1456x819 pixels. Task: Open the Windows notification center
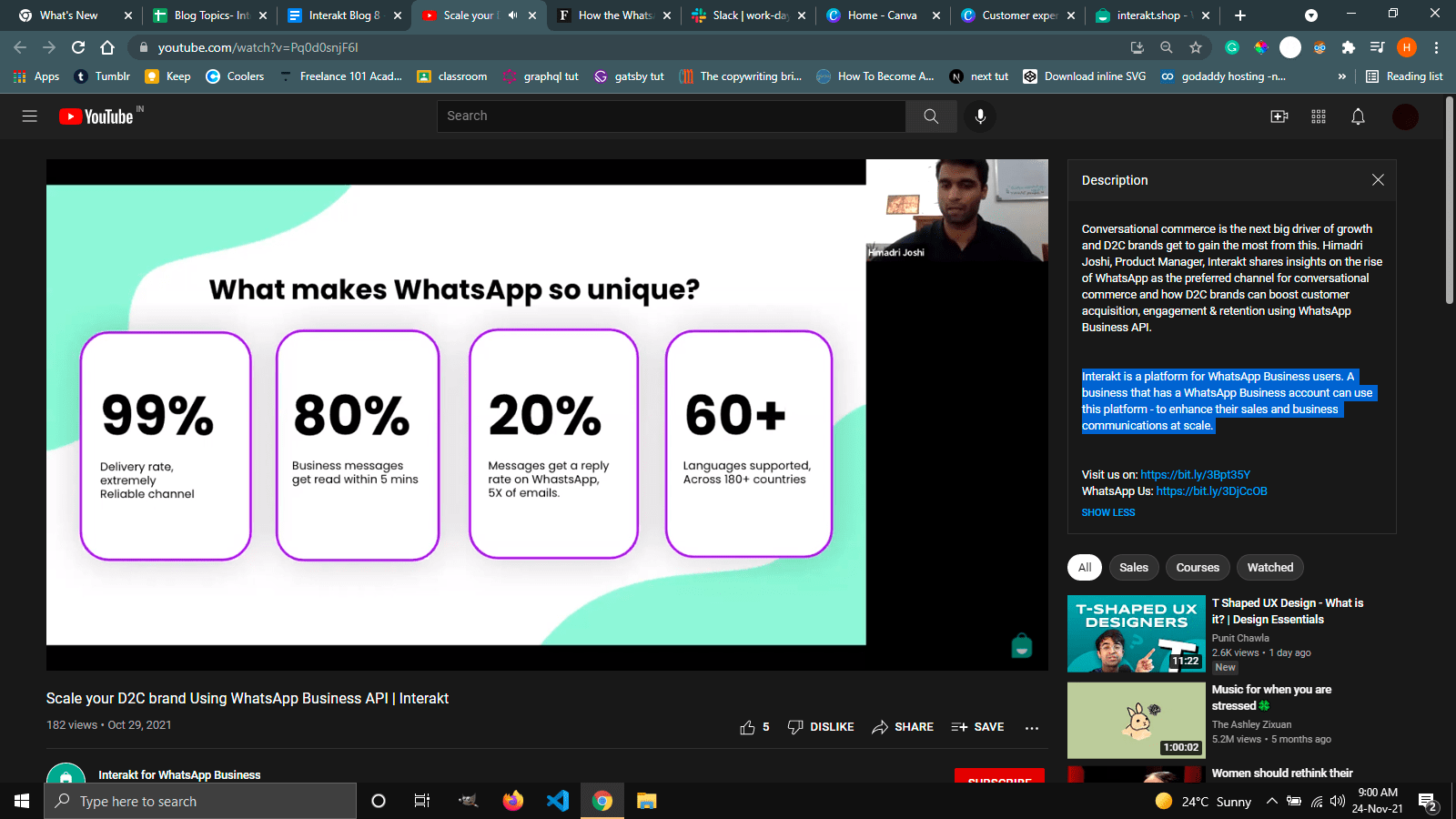point(1428,802)
